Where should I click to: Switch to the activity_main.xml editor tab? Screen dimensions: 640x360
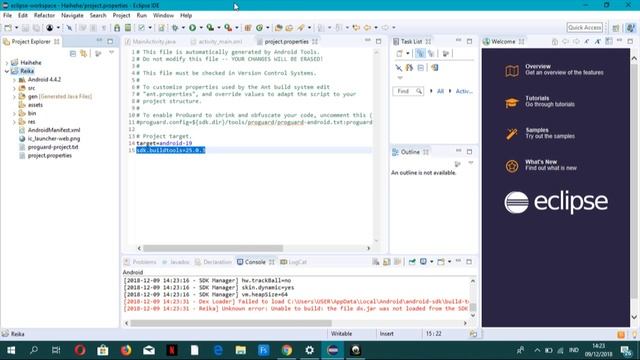217,42
